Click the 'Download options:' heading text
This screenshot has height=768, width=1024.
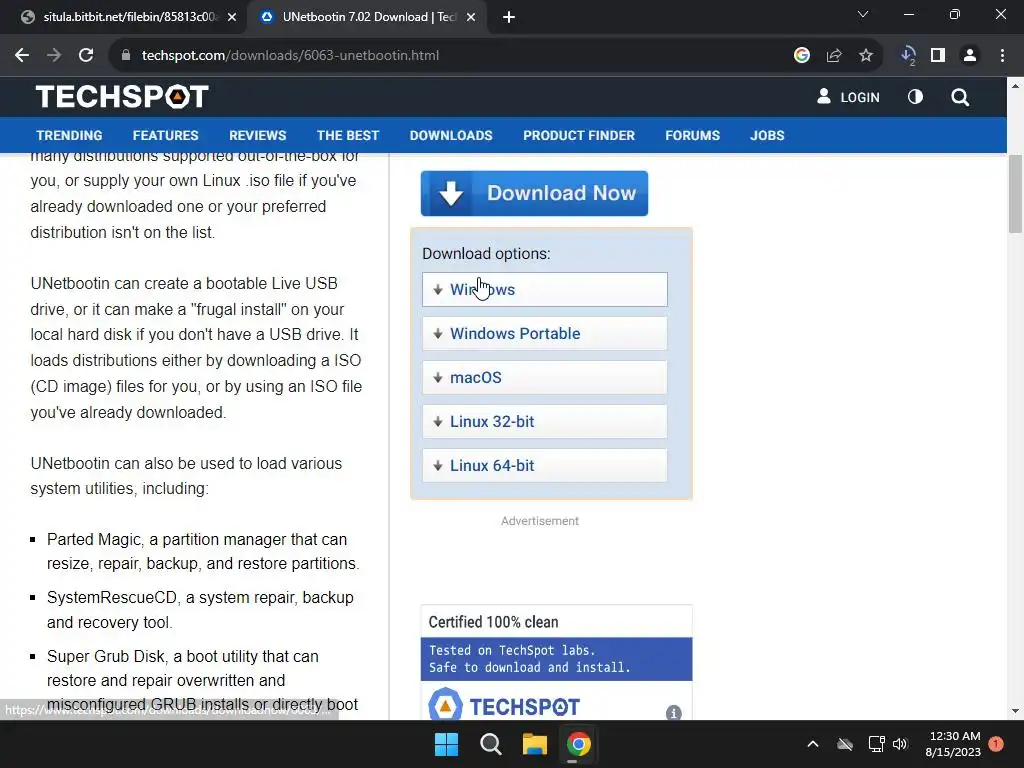486,253
